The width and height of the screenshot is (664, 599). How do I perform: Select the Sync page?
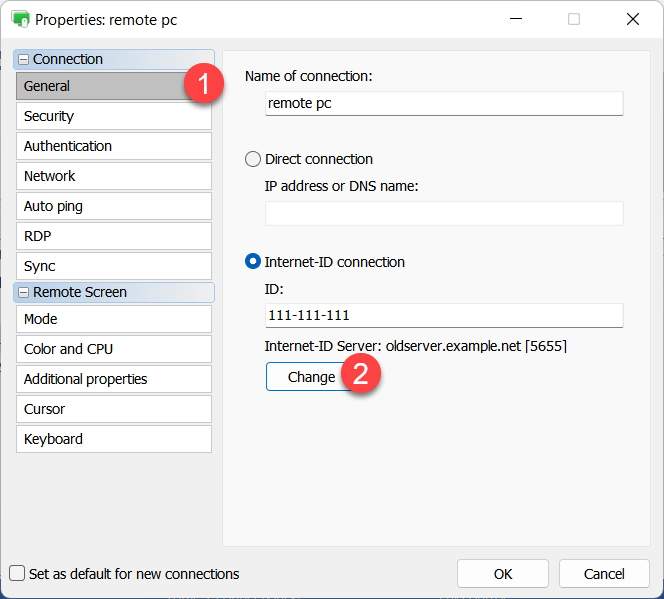click(x=113, y=266)
